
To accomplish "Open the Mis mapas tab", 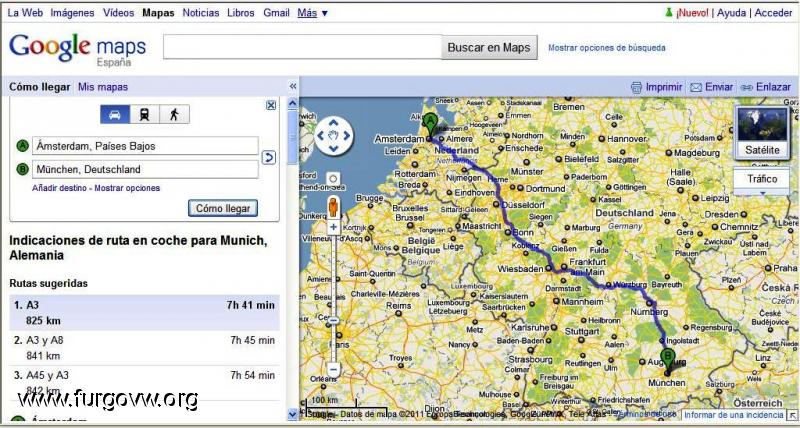I will coord(103,87).
